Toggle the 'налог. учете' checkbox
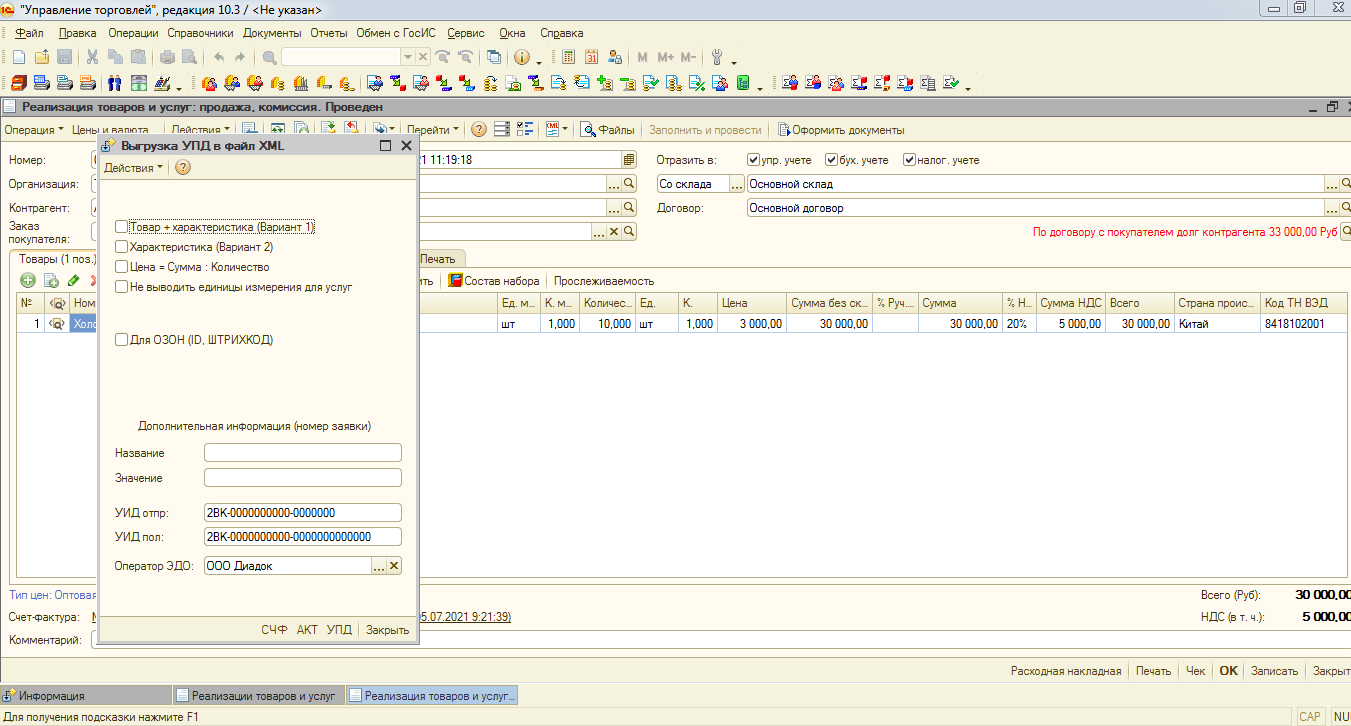Image resolution: width=1351 pixels, height=726 pixels. [x=909, y=160]
